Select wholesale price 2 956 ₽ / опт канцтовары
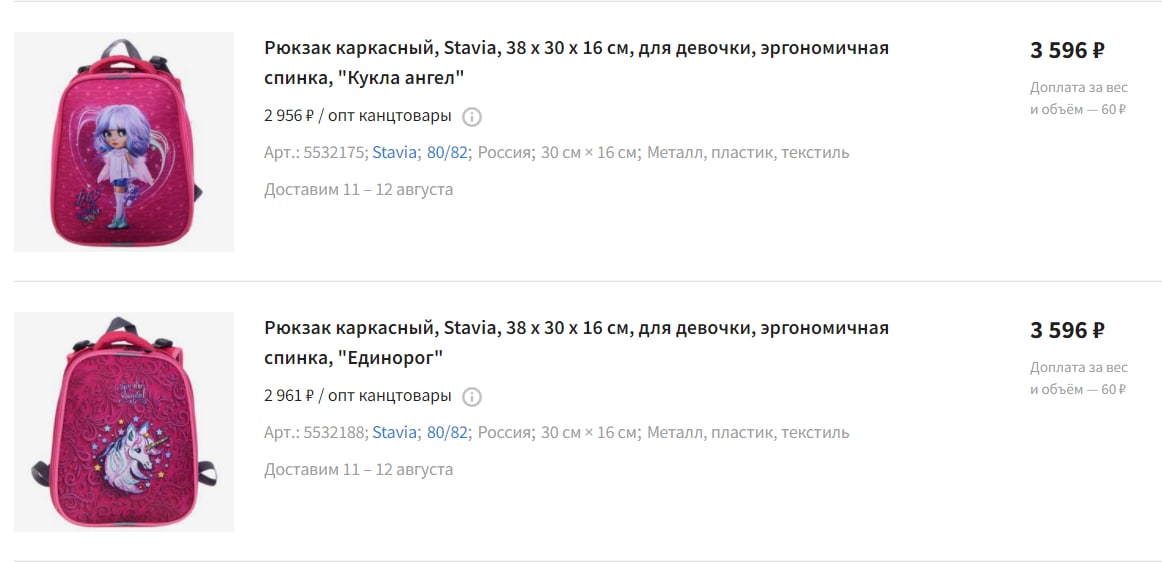The image size is (1162, 562). (357, 116)
